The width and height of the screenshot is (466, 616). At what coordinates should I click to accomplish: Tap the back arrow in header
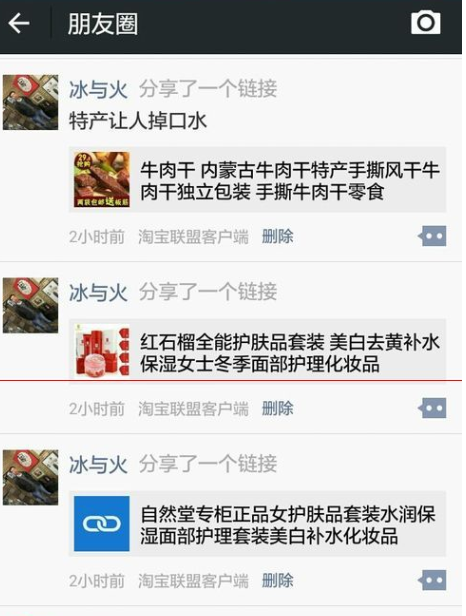18,23
